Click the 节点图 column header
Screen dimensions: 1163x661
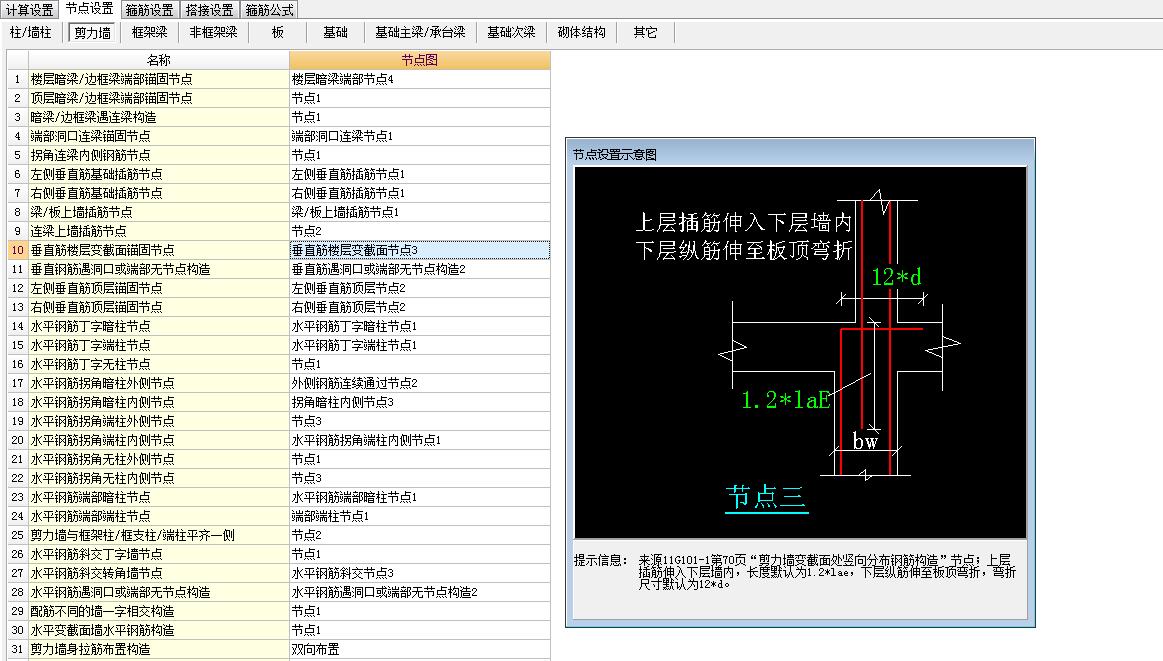tap(420, 60)
